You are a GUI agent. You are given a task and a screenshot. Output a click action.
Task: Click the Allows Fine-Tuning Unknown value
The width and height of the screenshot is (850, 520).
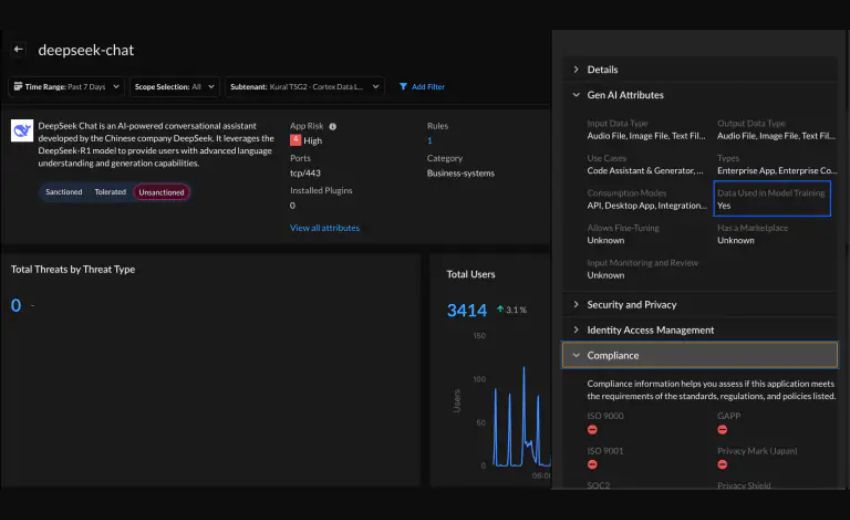pyautogui.click(x=606, y=240)
